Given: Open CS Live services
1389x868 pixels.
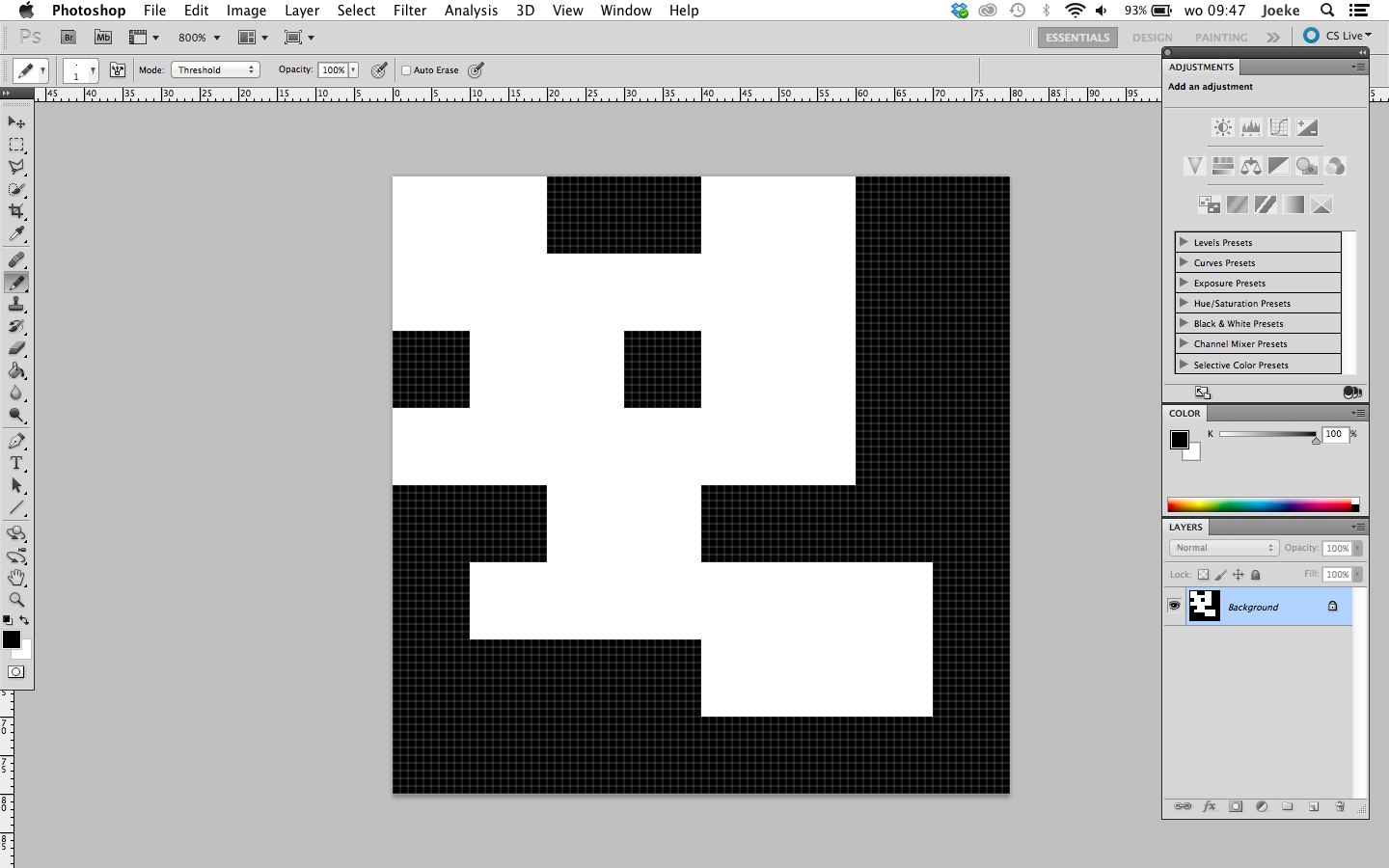Looking at the screenshot, I should [x=1338, y=36].
